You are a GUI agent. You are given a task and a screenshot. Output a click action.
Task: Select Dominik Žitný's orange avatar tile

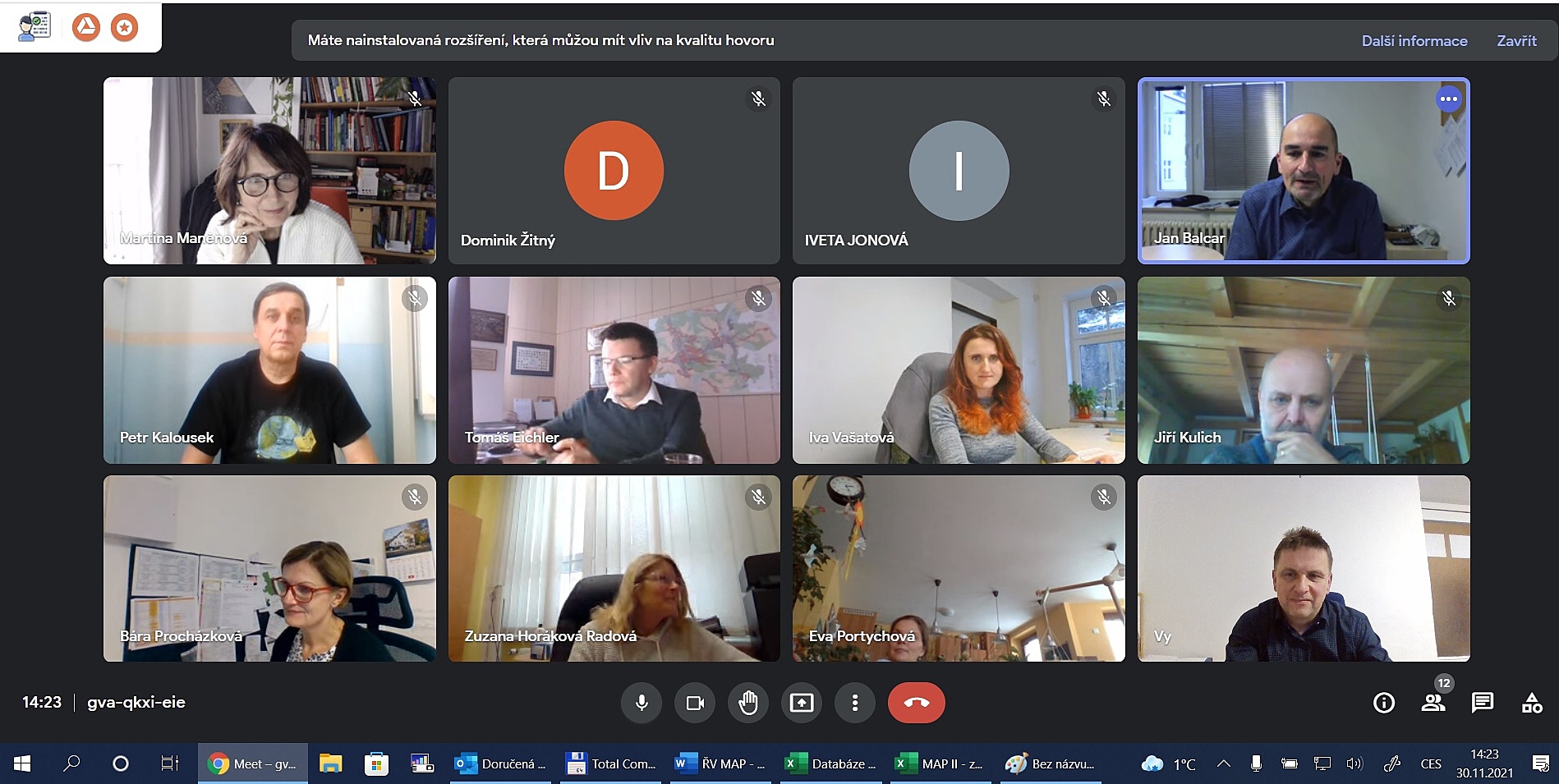[x=614, y=171]
